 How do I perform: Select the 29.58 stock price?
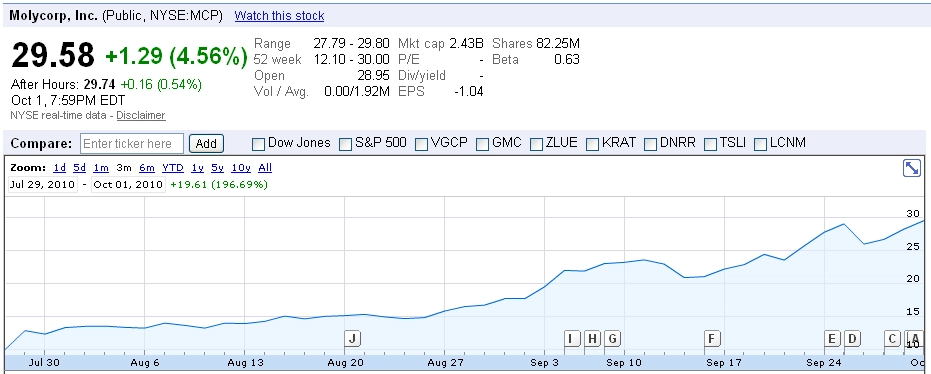point(53,56)
